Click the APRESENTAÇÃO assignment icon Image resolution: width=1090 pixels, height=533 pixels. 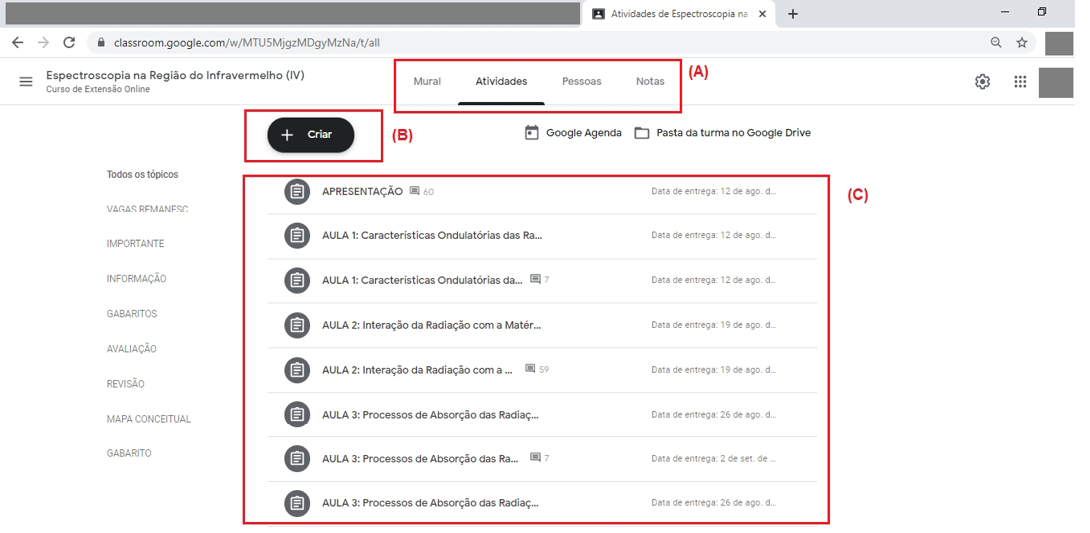(x=297, y=191)
